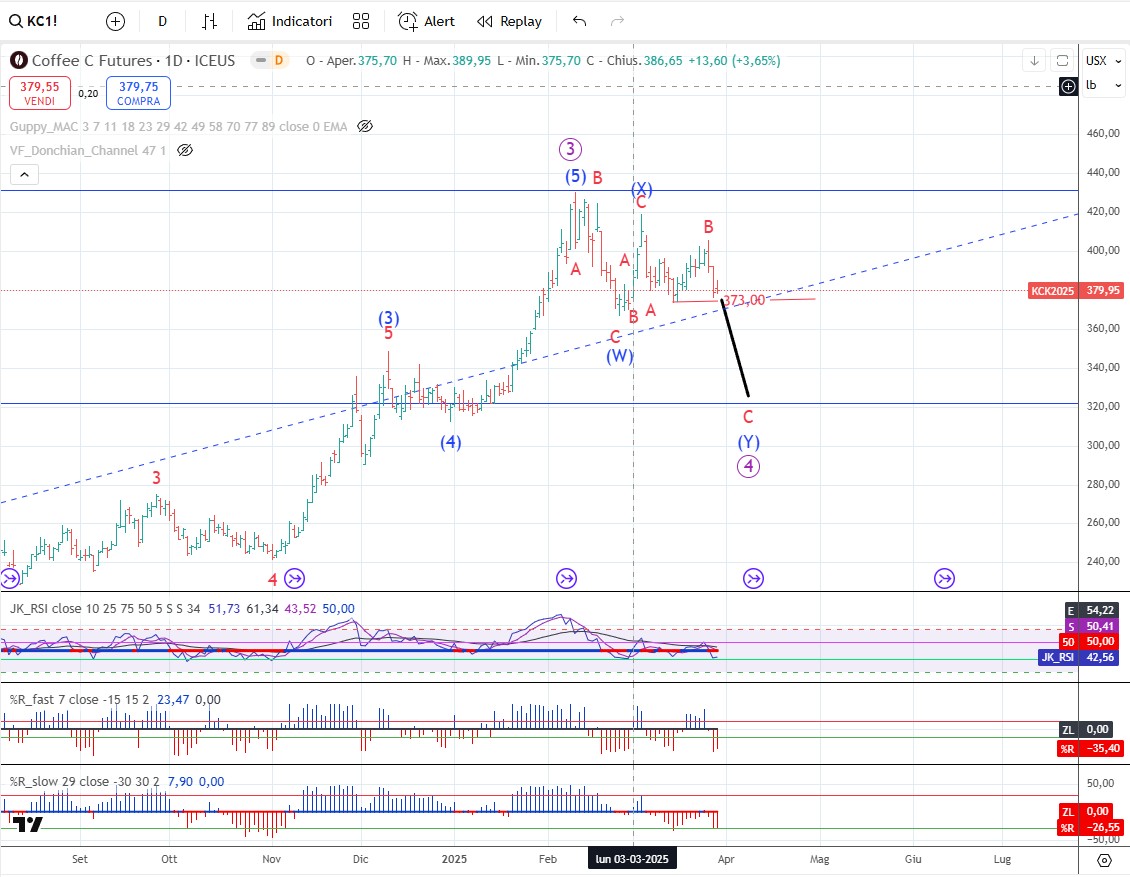The image size is (1130, 877).
Task: Undo the last chart action
Action: [x=579, y=21]
